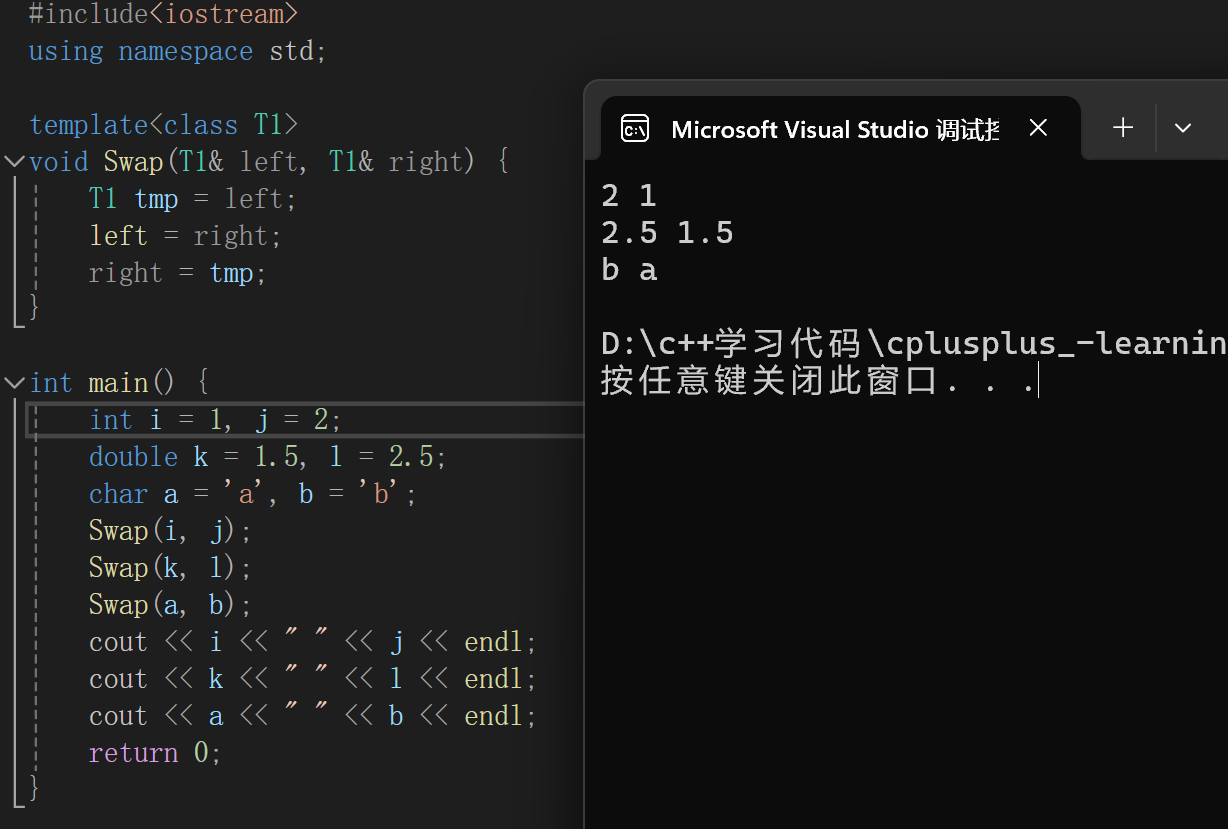Image resolution: width=1228 pixels, height=829 pixels.
Task: Open the terminal profiles dropdown arrow
Action: pos(1183,128)
